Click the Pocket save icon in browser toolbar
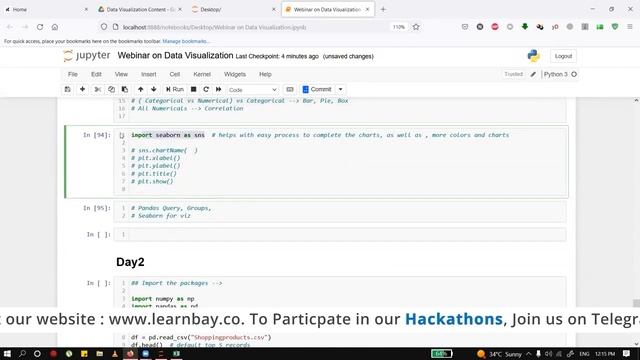Screen dimensions: 640x360 click(x=465, y=27)
